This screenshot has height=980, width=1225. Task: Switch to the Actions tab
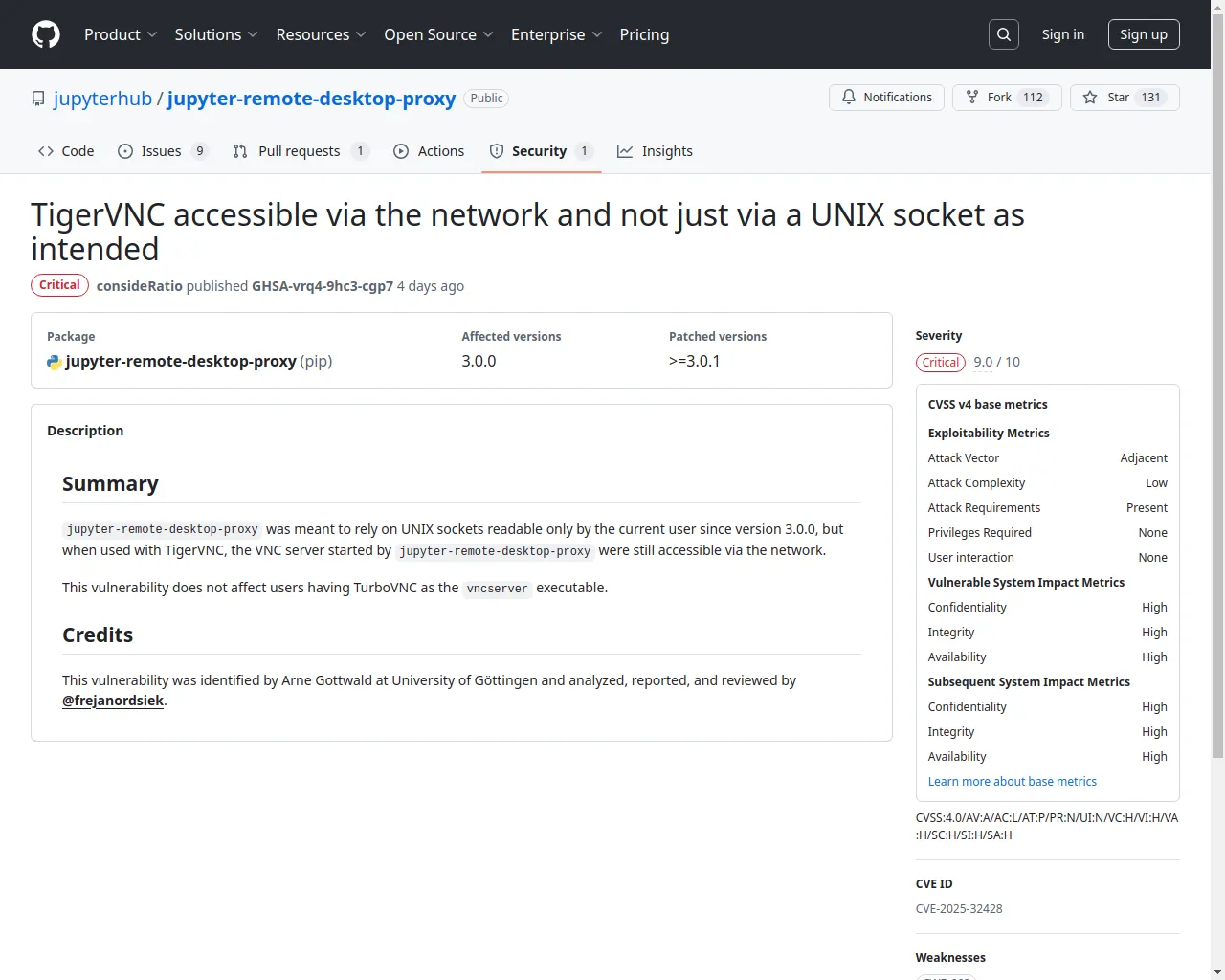pos(429,151)
